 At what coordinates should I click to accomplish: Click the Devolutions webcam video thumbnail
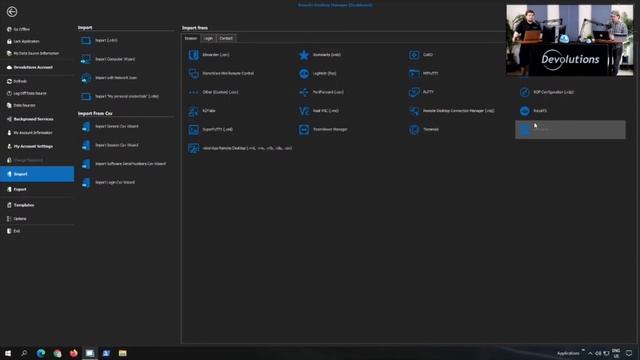570,40
